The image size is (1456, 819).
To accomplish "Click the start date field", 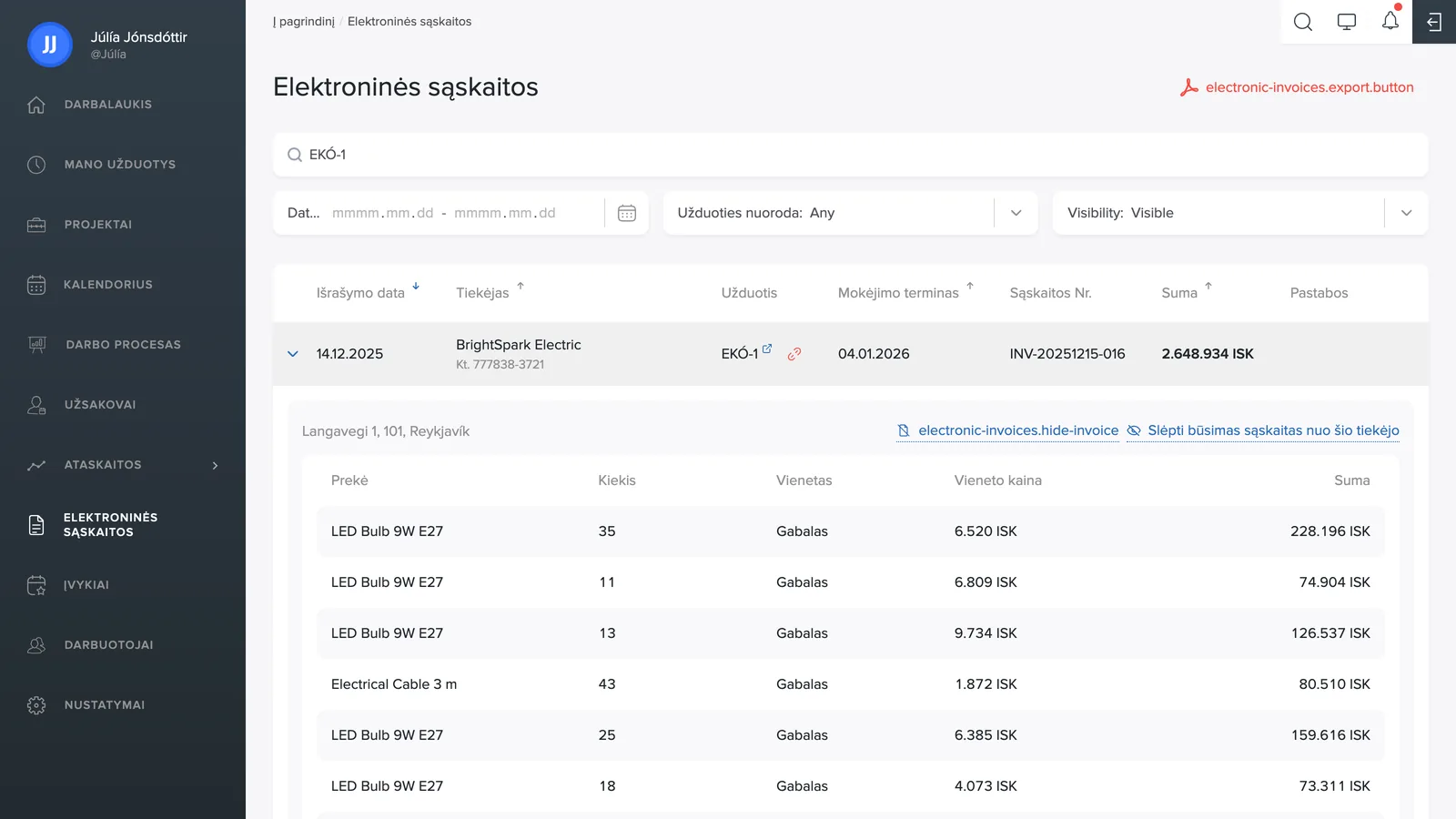I will pos(382,213).
